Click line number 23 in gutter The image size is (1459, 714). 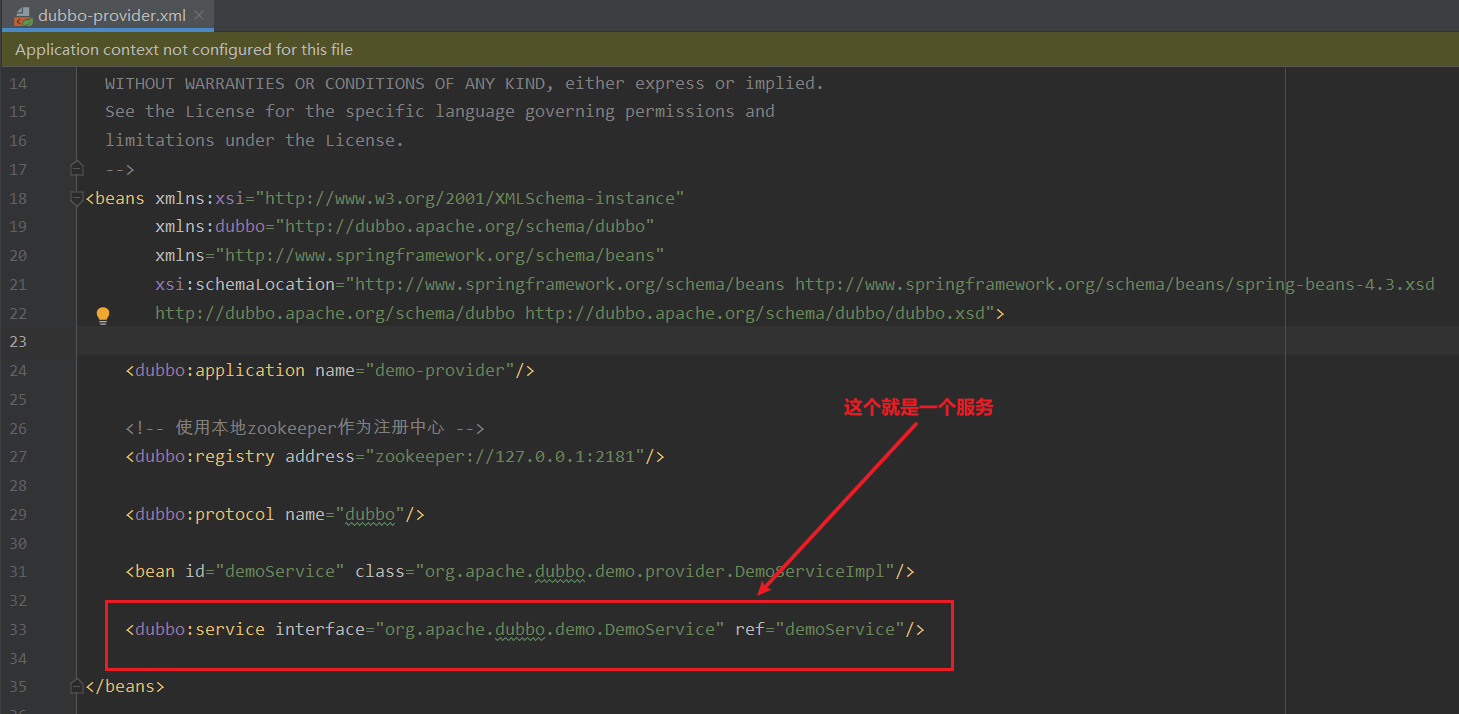[19, 342]
